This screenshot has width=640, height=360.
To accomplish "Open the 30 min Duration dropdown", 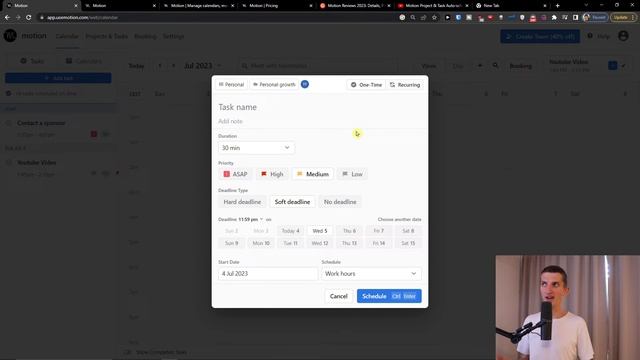I will pyautogui.click(x=256, y=148).
